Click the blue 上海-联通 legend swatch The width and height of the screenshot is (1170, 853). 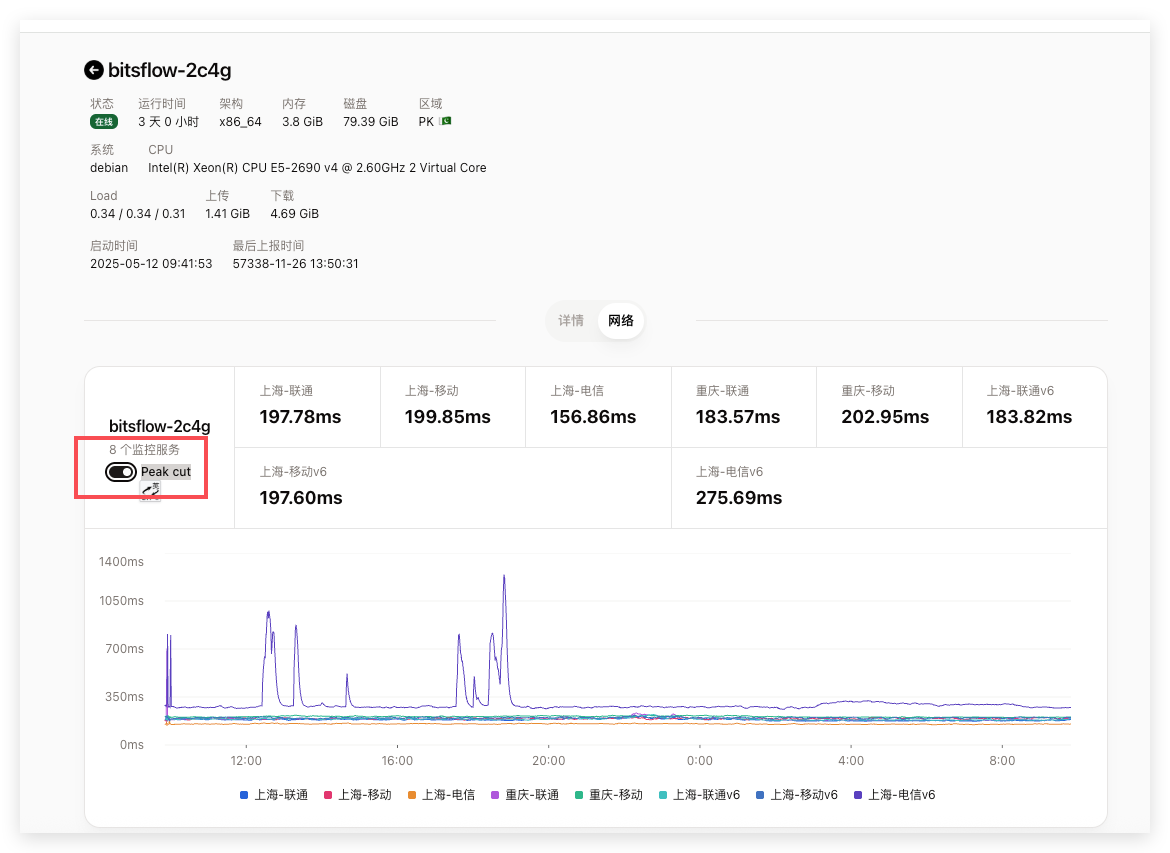tap(244, 796)
